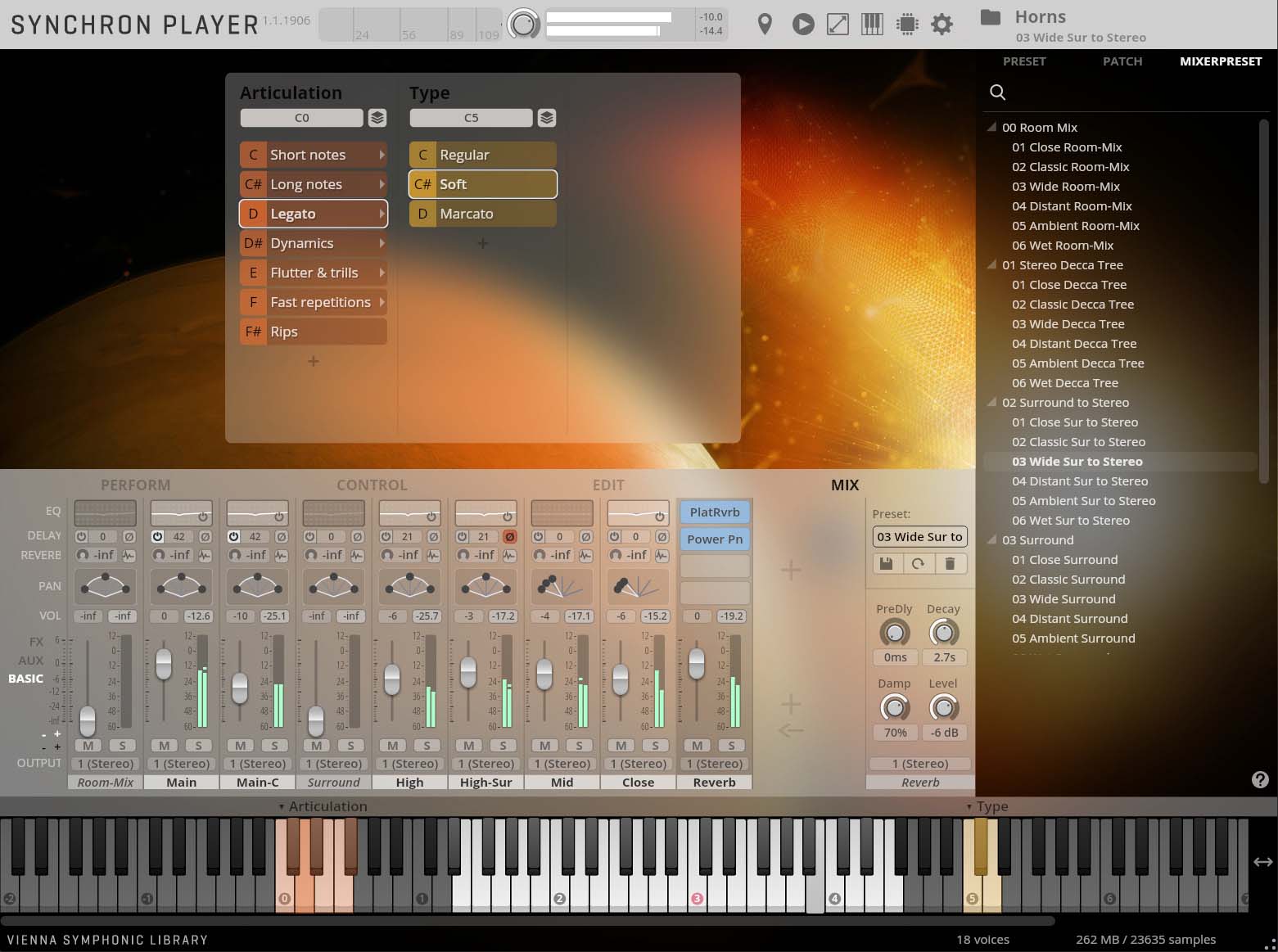The height and width of the screenshot is (952, 1278).
Task: Add a new Articulation slot with plus
Action: [x=313, y=361]
